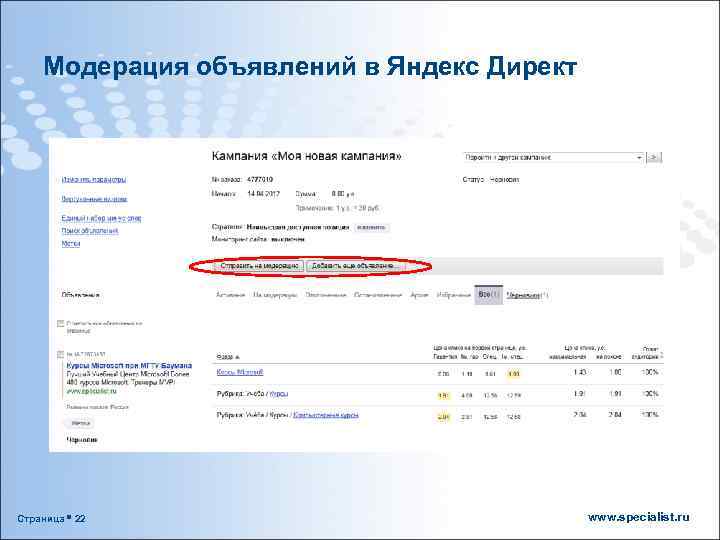The height and width of the screenshot is (540, 720).
Task: Switch to 'Черновики' ads tab
Action: (x=527, y=295)
